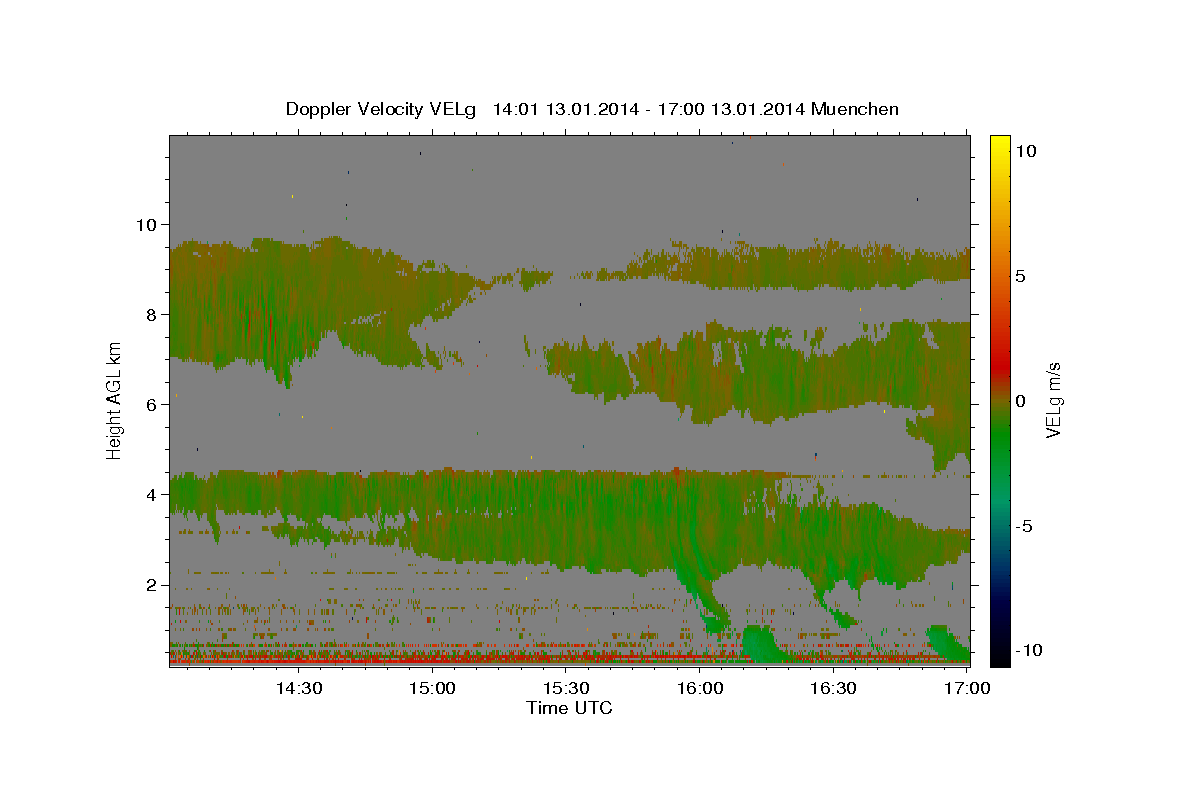This screenshot has height=800, width=1200.
Task: Click the height tick label 2
Action: pos(150,584)
